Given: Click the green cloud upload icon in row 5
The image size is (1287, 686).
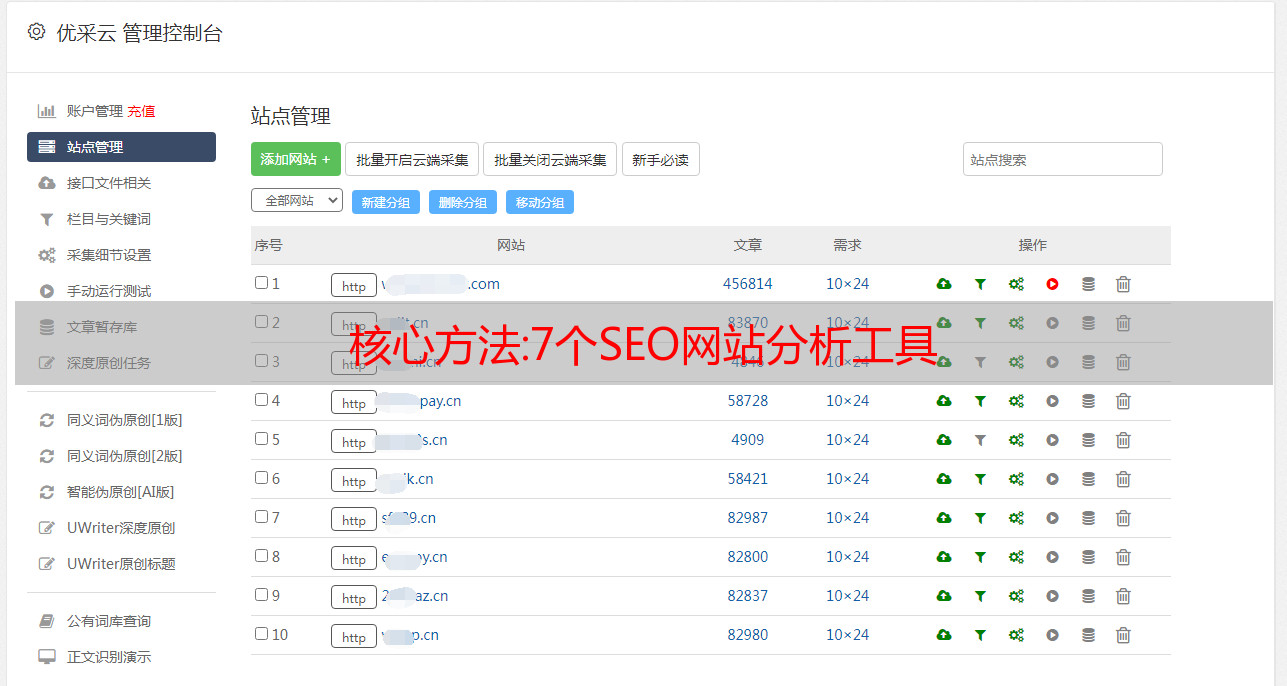Looking at the screenshot, I should (943, 440).
